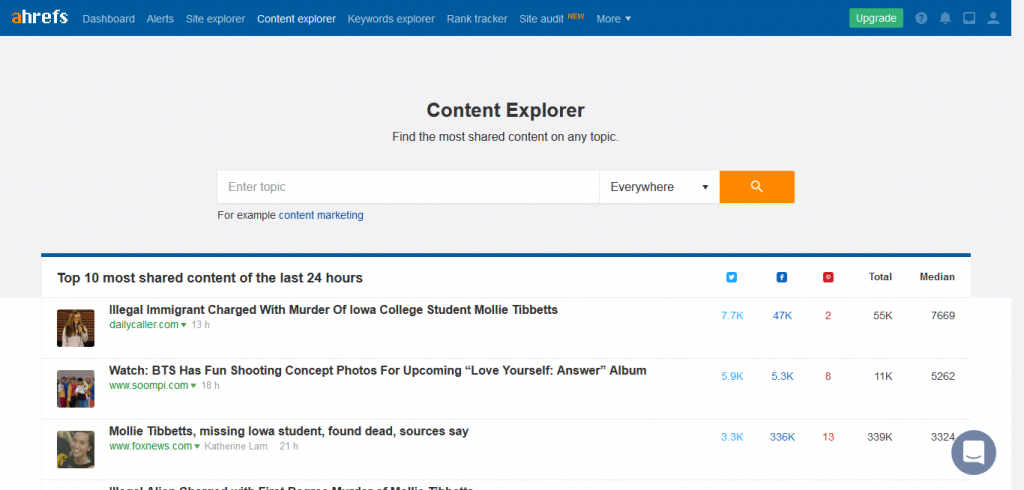Open Illegal Immigrant Charged With Murder article
Image resolution: width=1024 pixels, height=490 pixels.
click(x=333, y=310)
